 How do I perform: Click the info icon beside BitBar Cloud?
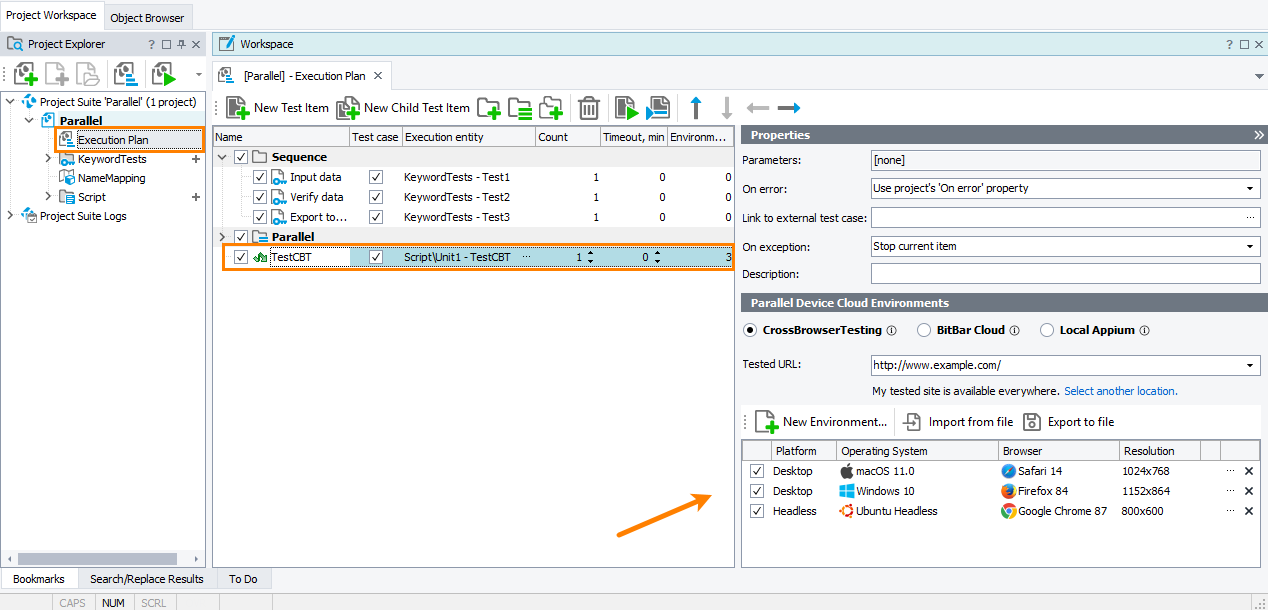1014,330
